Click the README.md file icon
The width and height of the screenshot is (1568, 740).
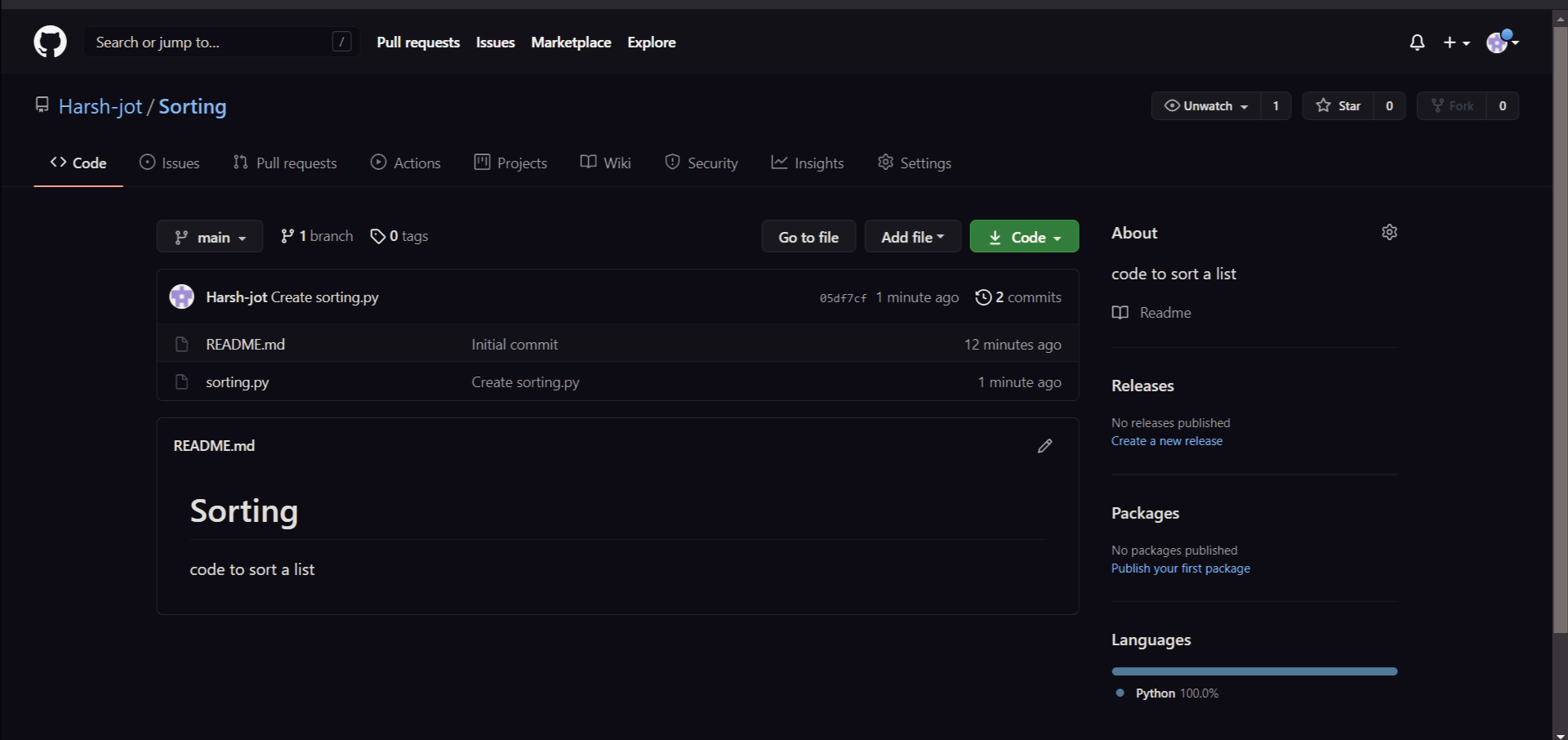point(181,345)
